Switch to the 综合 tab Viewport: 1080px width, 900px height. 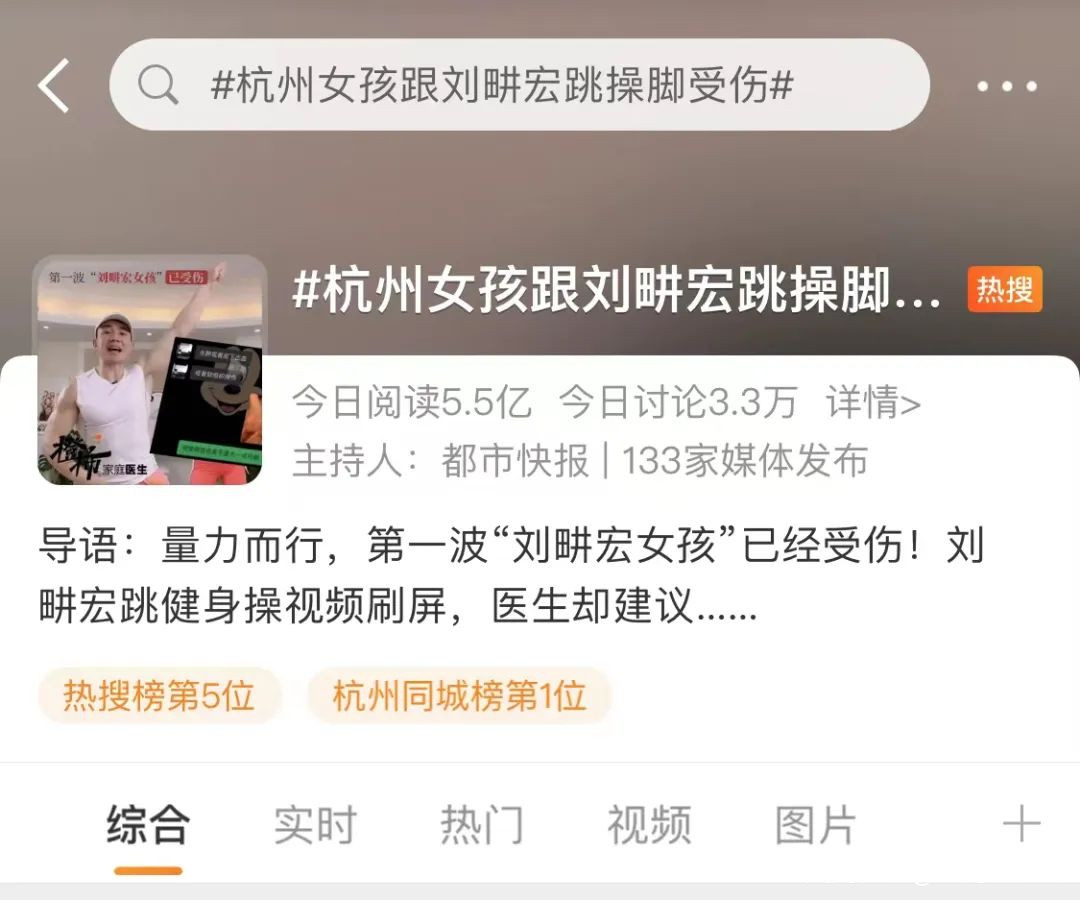coord(148,824)
